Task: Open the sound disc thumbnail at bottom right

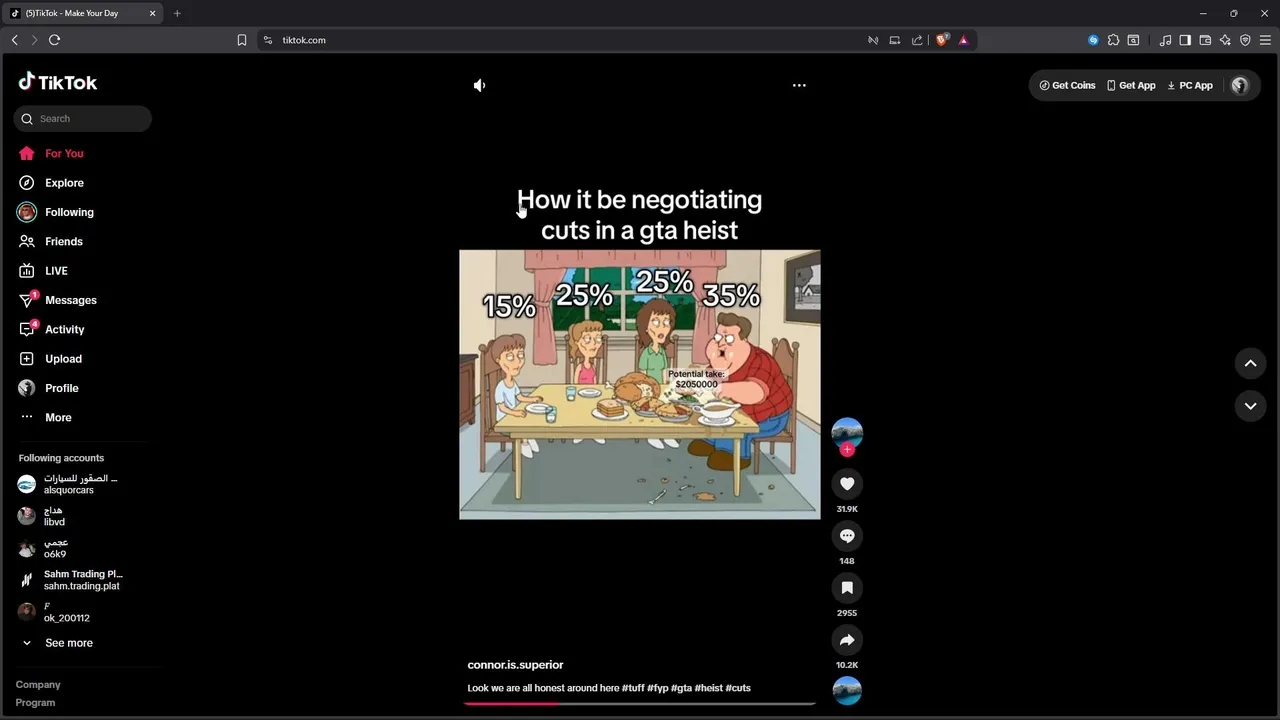Action: pos(847,691)
